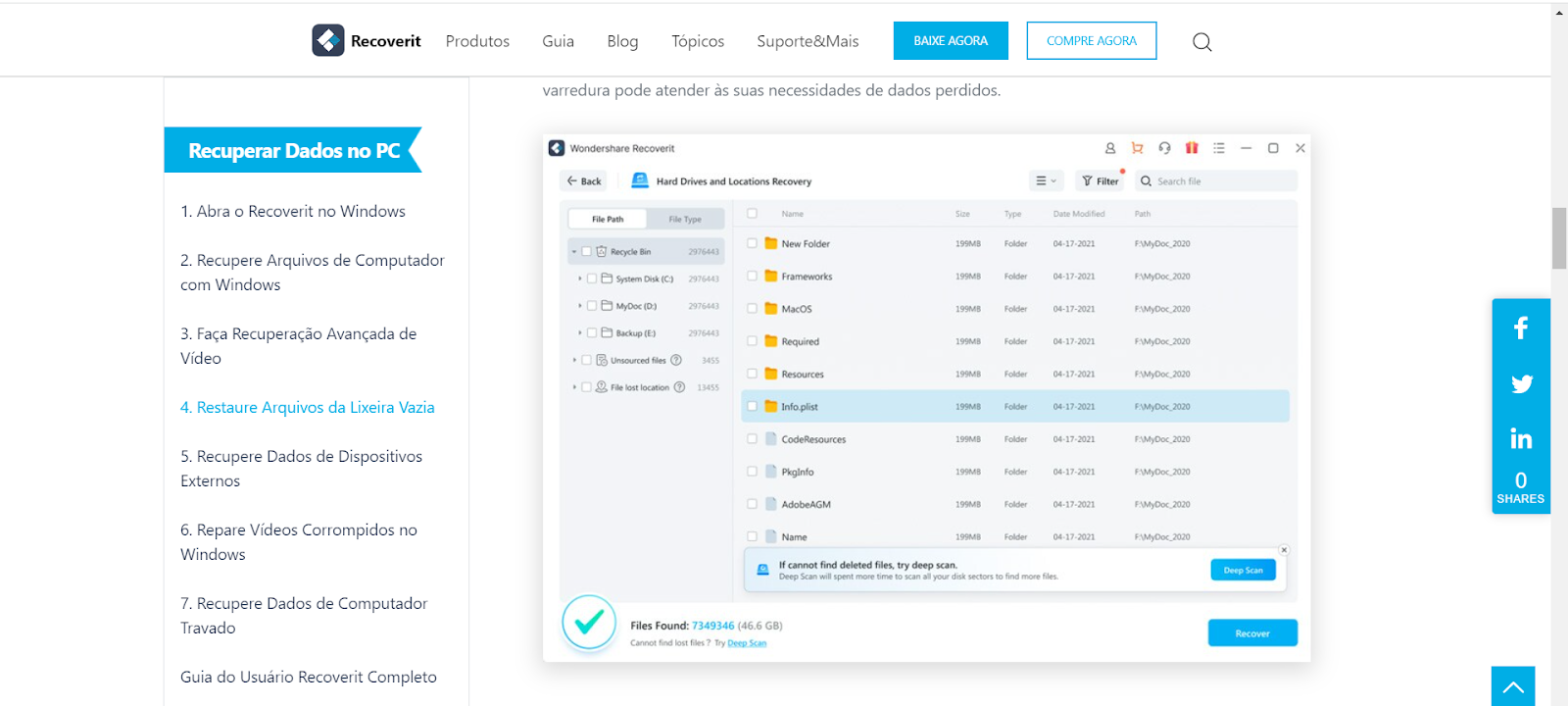Viewport: 1568px width, 706px height.
Task: Close the deep scan tip banner
Action: pyautogui.click(x=1284, y=550)
